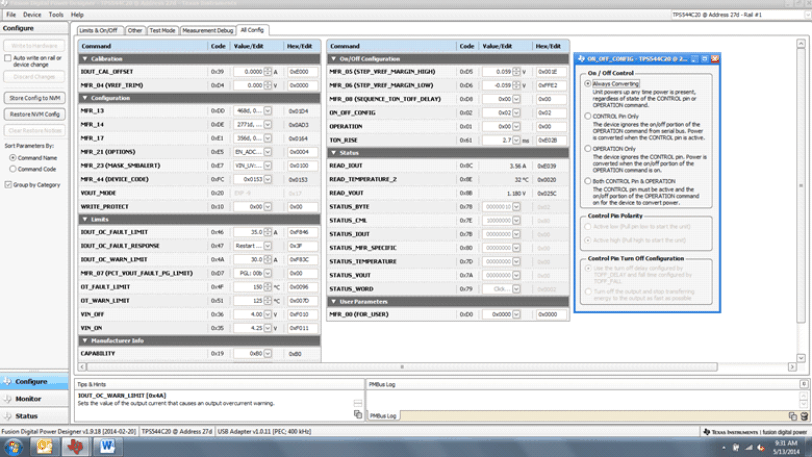812x457 pixels.
Task: Click IOUT_CAL_OFFSET value stepper
Action: click(x=268, y=72)
